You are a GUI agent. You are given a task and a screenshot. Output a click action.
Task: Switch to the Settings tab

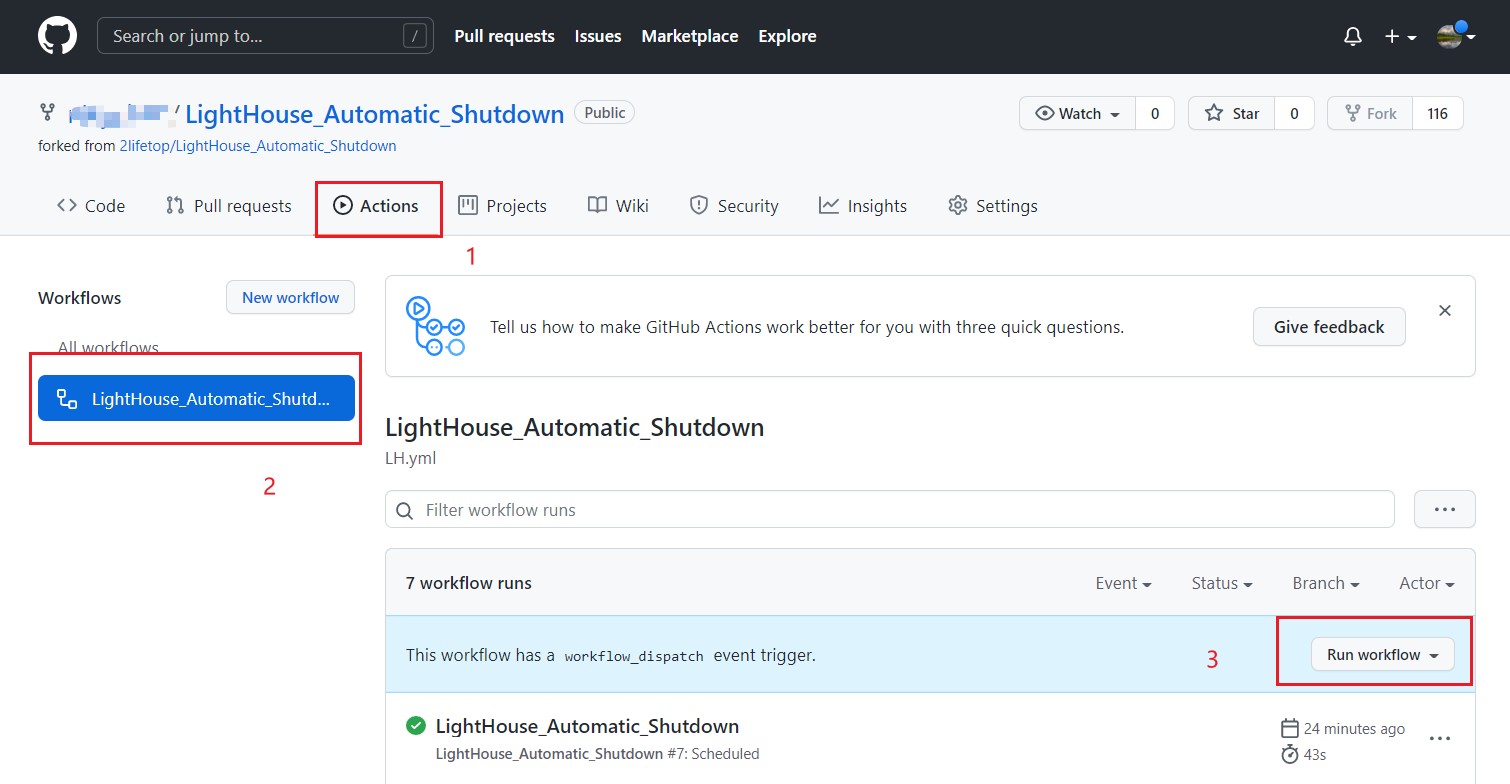(993, 206)
